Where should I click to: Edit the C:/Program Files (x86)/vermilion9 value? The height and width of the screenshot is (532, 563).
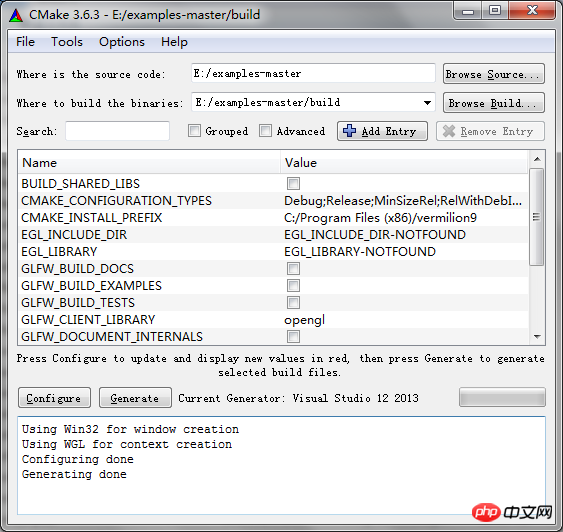(x=380, y=218)
